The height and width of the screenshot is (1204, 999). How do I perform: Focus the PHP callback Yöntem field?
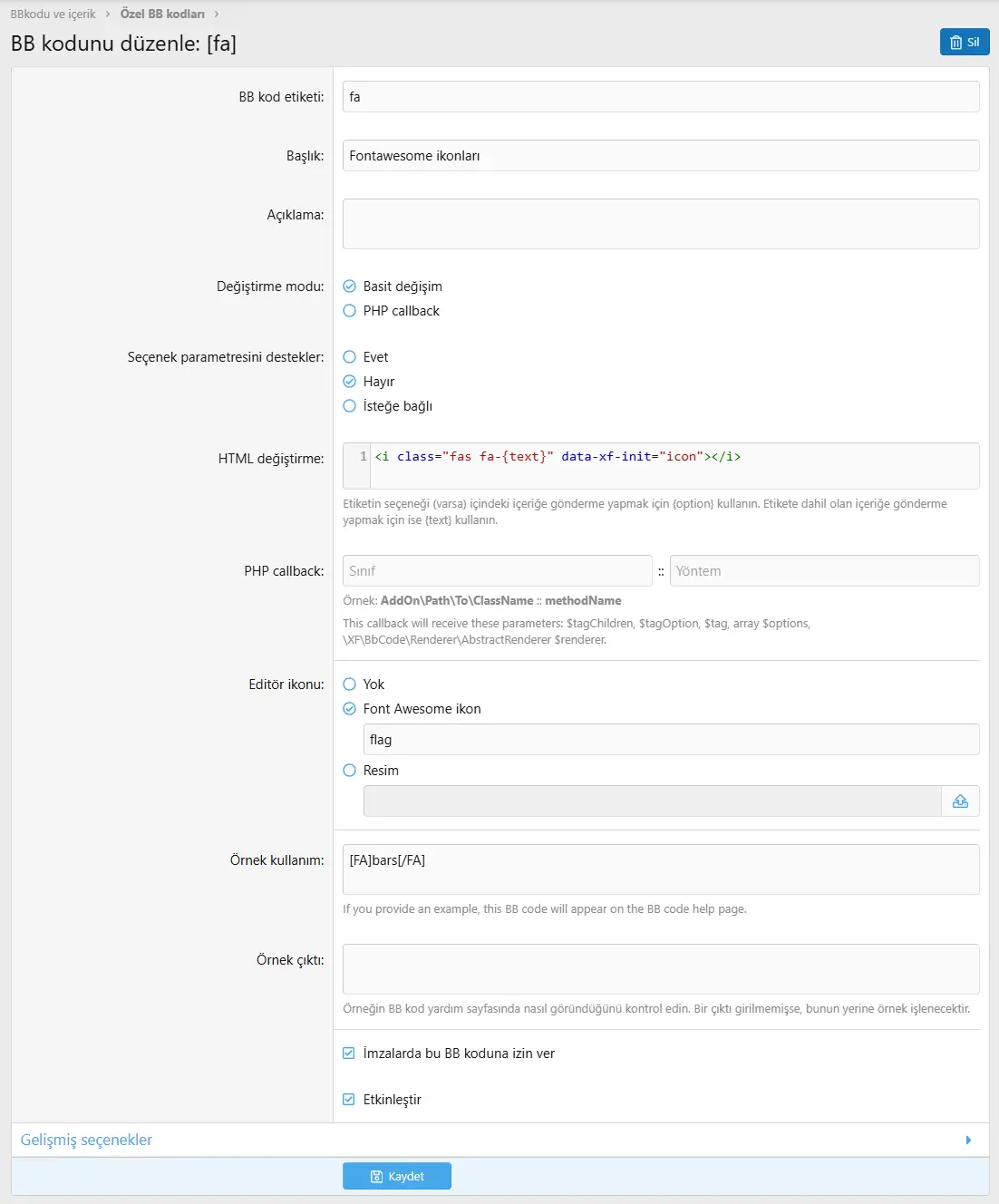(825, 571)
